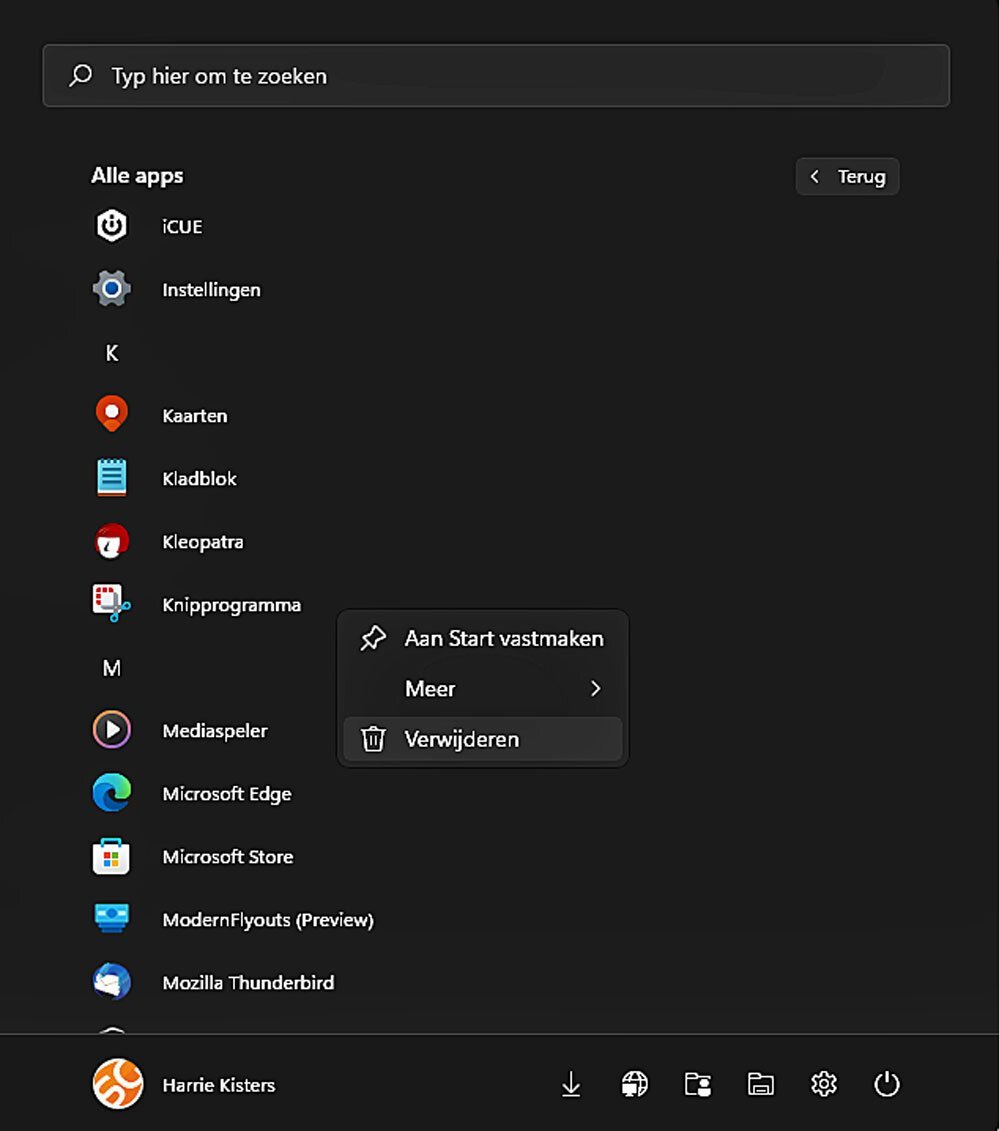The image size is (999, 1131).
Task: Open Downloads folder icon in bottom bar
Action: (x=571, y=1084)
